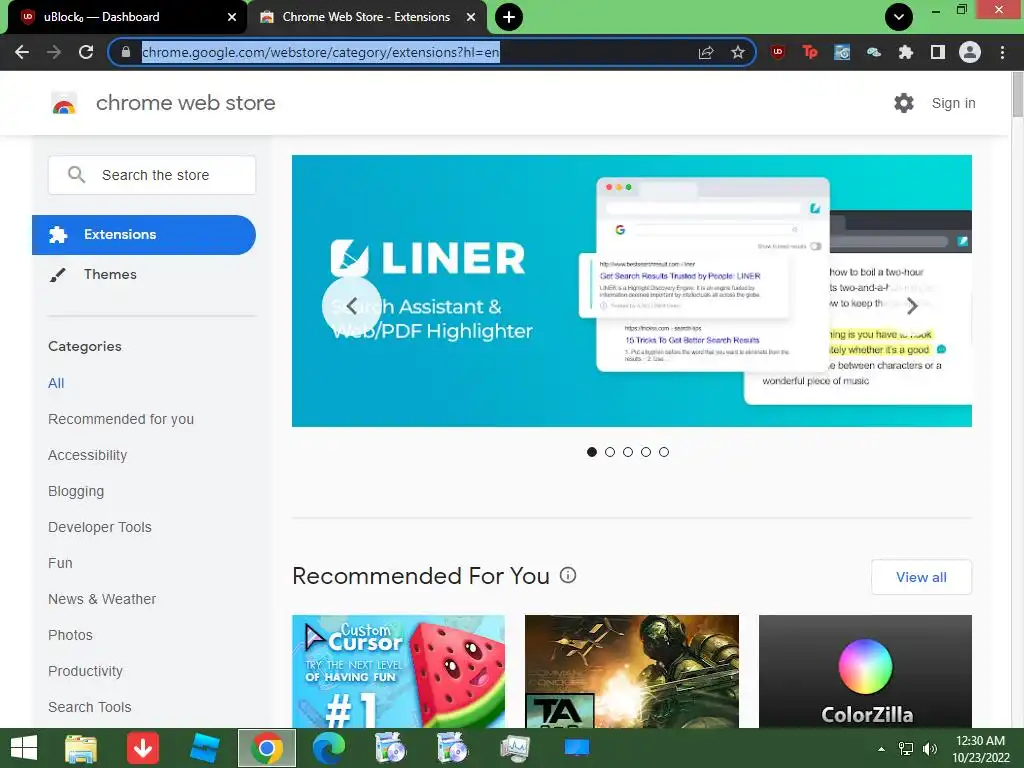
Task: Open the LINER banner
Action: tap(632, 291)
